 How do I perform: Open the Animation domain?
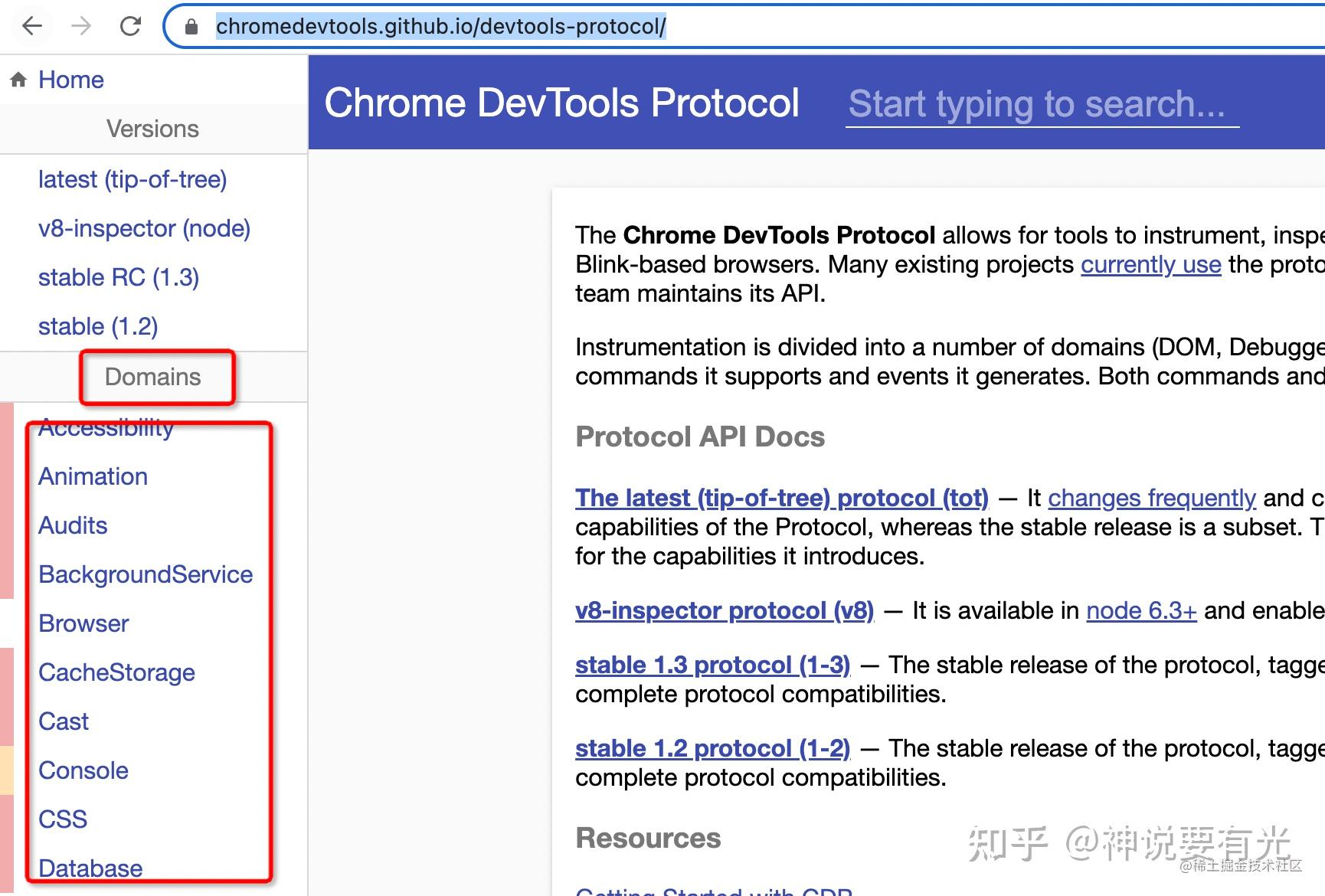tap(93, 476)
